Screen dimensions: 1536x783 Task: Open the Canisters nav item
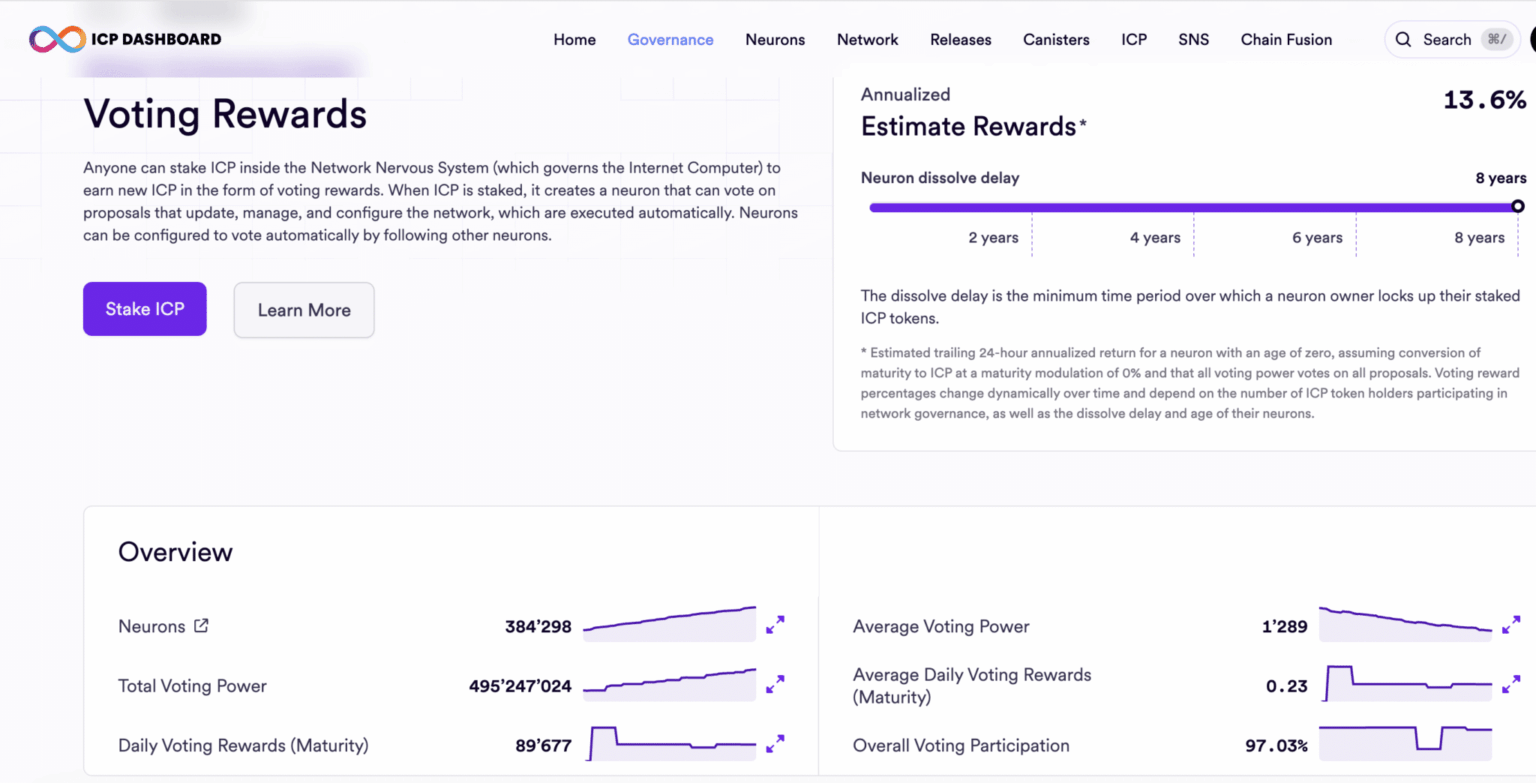[1056, 40]
